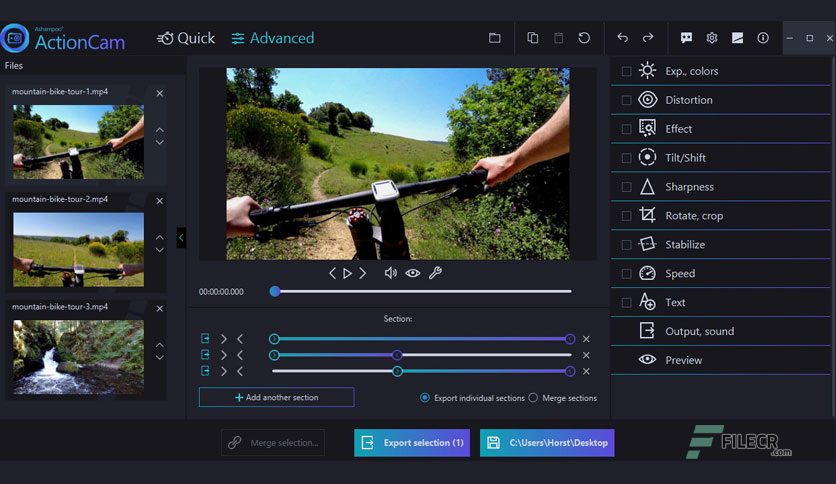Click the C:\Users\Horst\Desktop output path button

547,442
